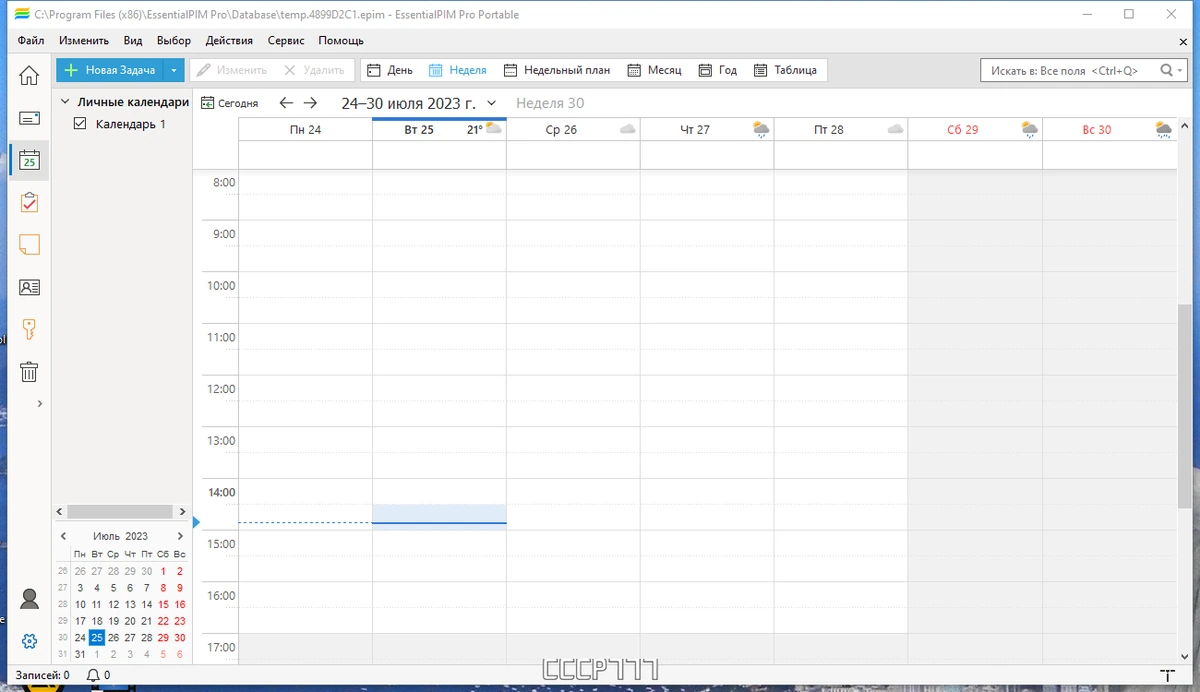Select July 28 in the mini calendar
Viewport: 1200px width, 692px height.
pyautogui.click(x=146, y=637)
